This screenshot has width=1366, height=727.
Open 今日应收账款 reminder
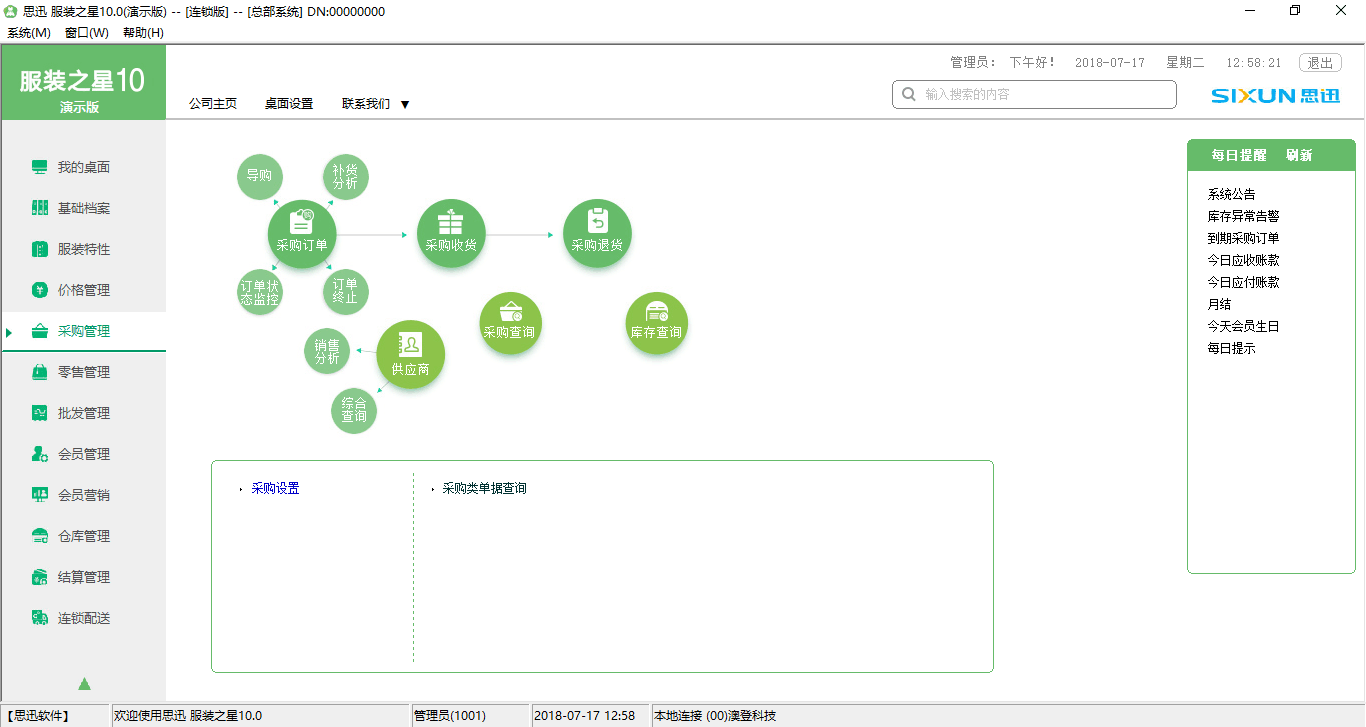[1243, 260]
